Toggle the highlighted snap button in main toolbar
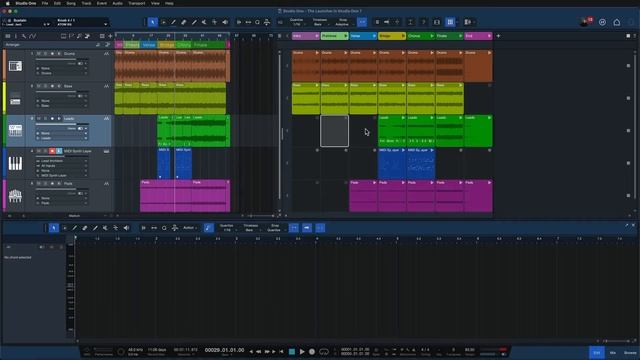This screenshot has width=640, height=360. pos(362,22)
